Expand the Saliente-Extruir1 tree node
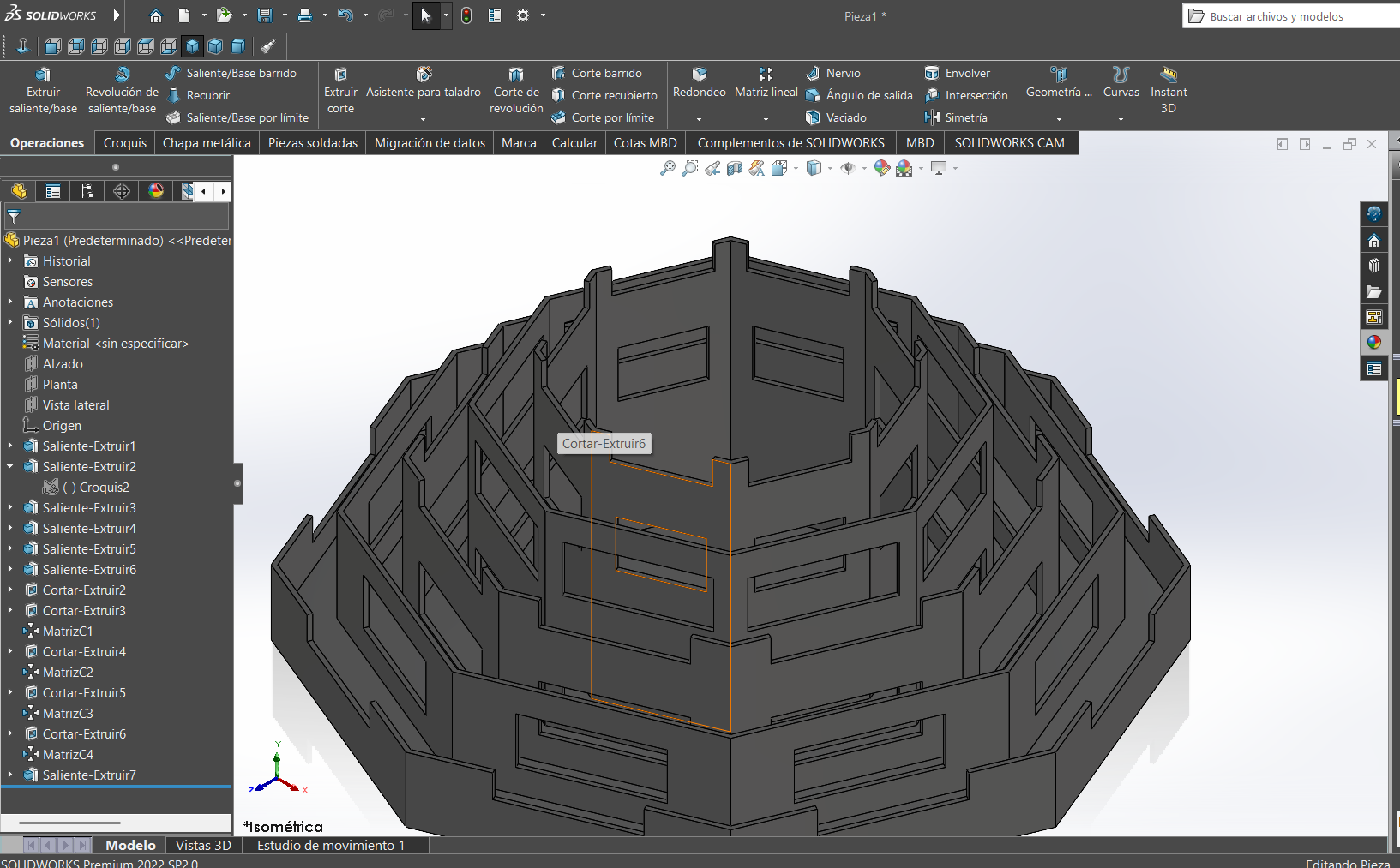1400x868 pixels. [x=10, y=446]
